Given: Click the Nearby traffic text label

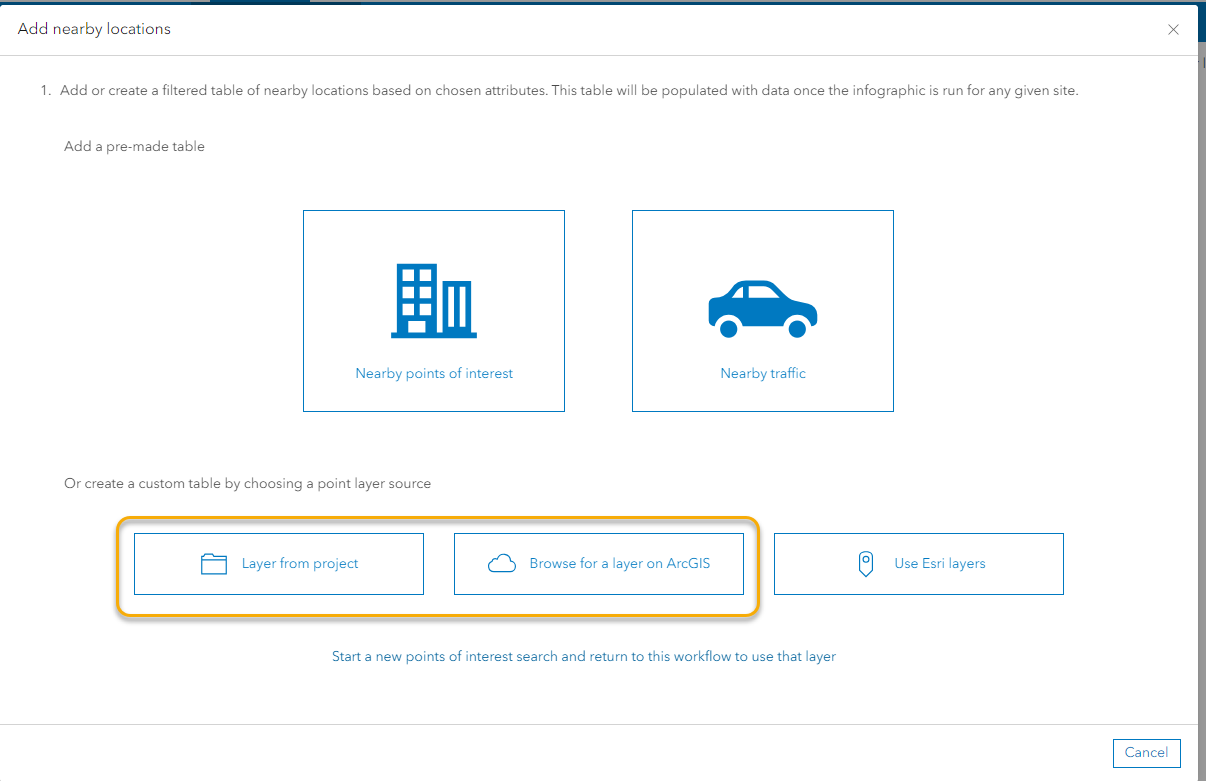Looking at the screenshot, I should click(x=762, y=373).
